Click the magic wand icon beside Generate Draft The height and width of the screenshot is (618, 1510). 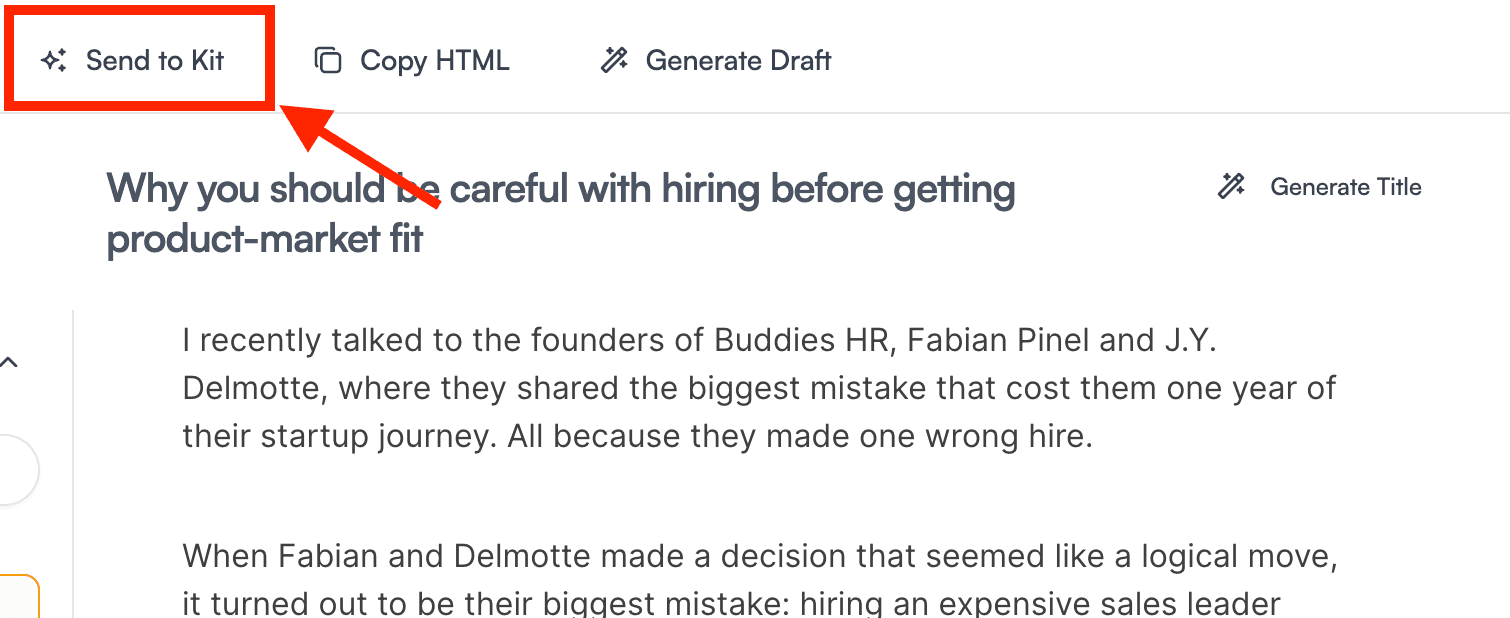click(x=614, y=61)
